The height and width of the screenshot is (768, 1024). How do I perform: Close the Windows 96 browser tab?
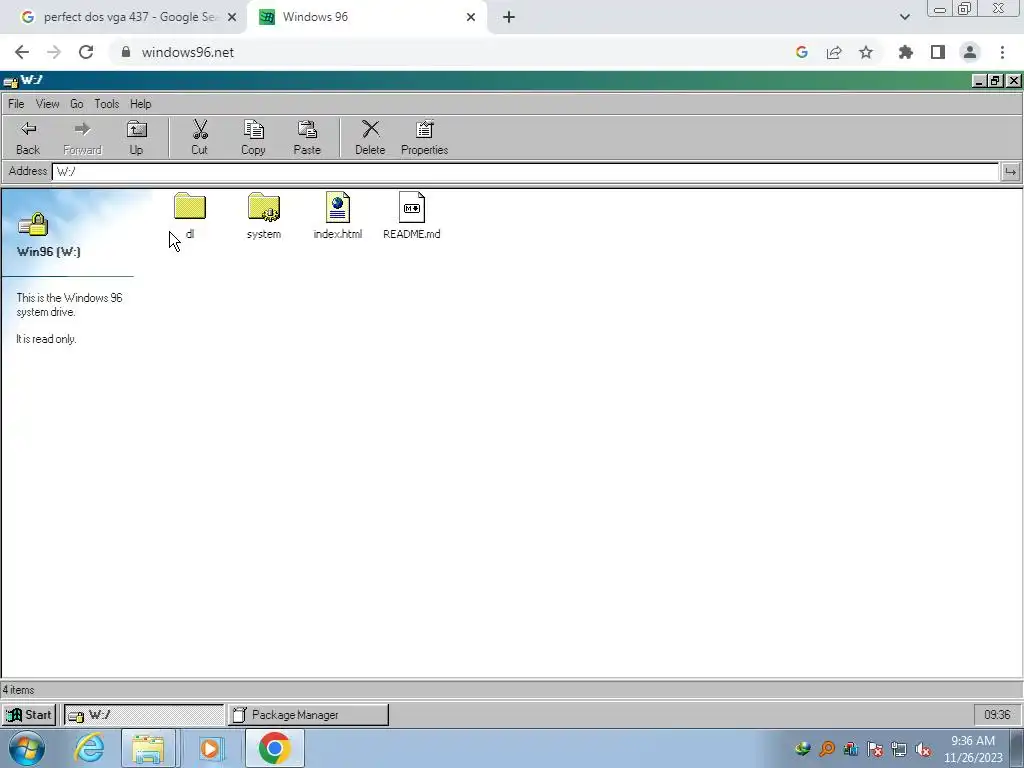point(470,17)
